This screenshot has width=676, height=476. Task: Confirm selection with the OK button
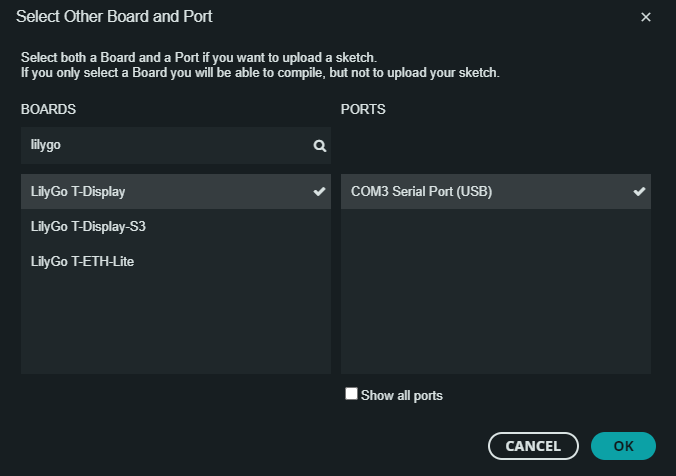623,446
